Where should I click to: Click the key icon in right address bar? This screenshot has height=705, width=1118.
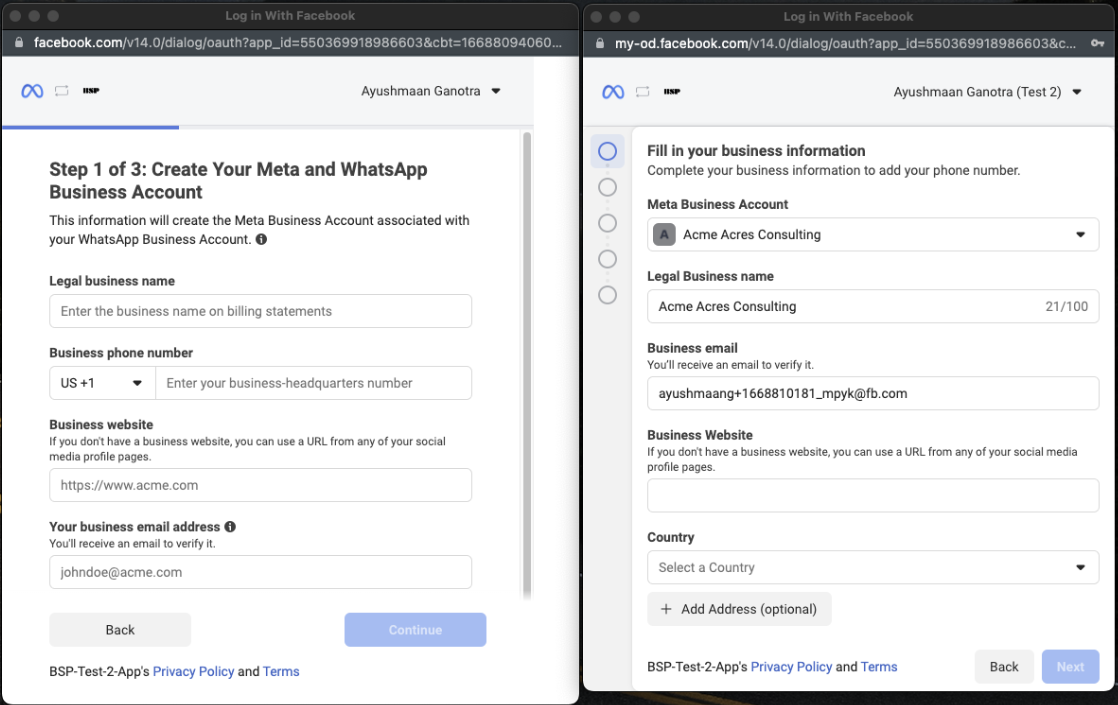1097,44
